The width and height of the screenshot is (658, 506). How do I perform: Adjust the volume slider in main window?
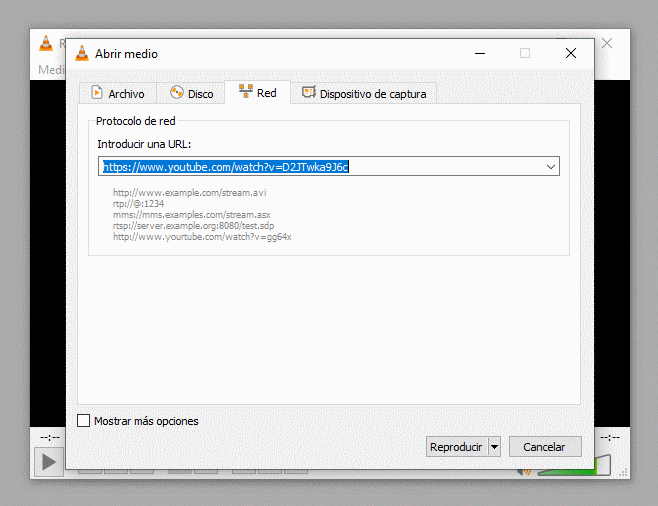click(x=602, y=465)
